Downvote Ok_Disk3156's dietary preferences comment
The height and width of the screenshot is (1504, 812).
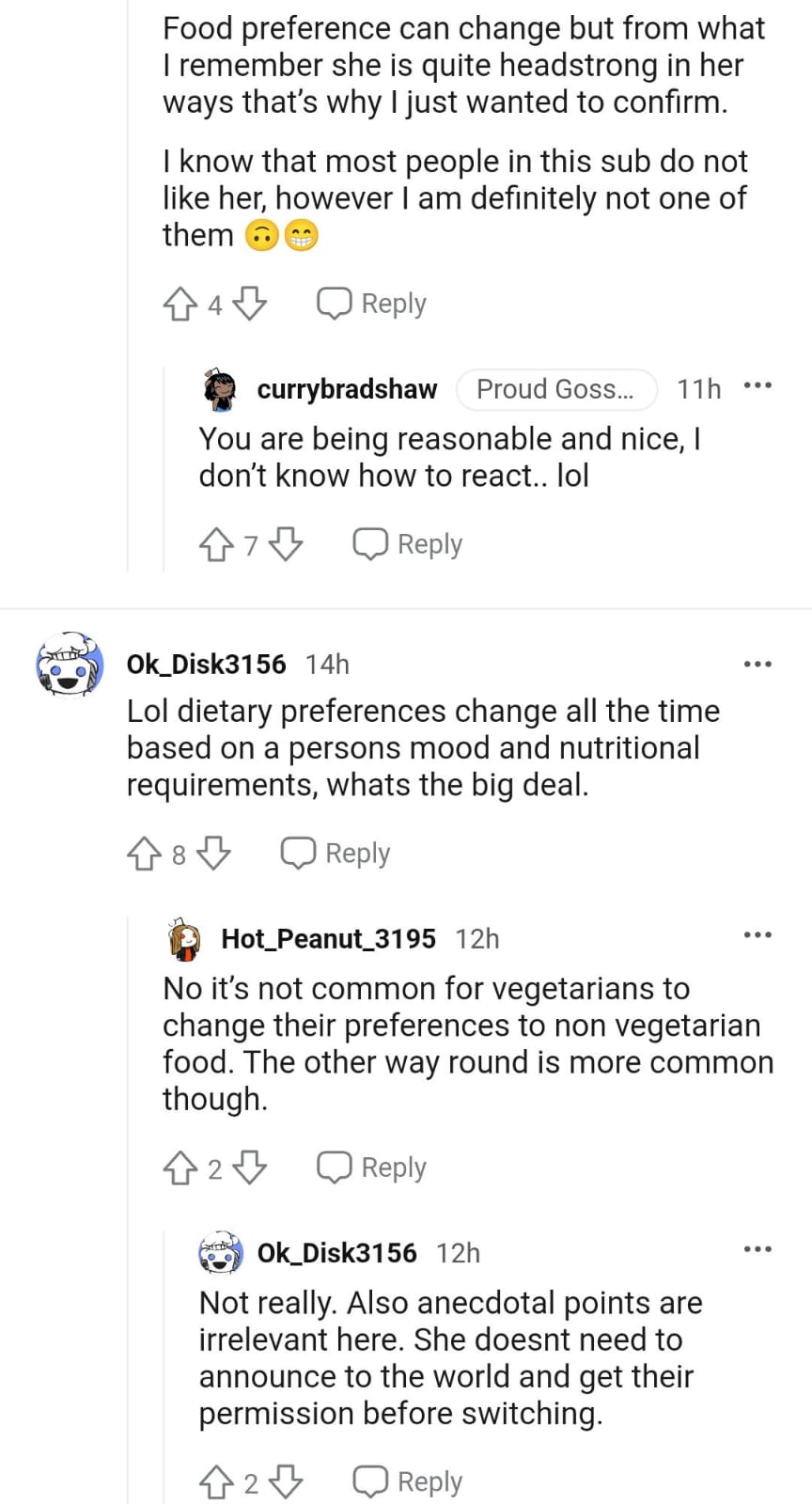213,854
